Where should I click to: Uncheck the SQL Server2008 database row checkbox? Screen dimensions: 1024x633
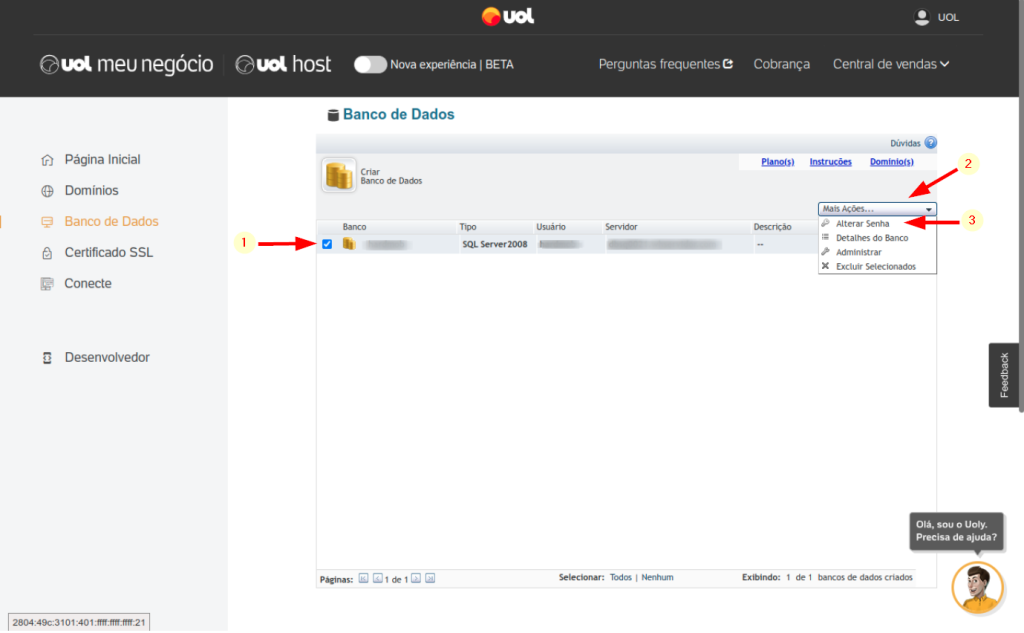pos(327,244)
